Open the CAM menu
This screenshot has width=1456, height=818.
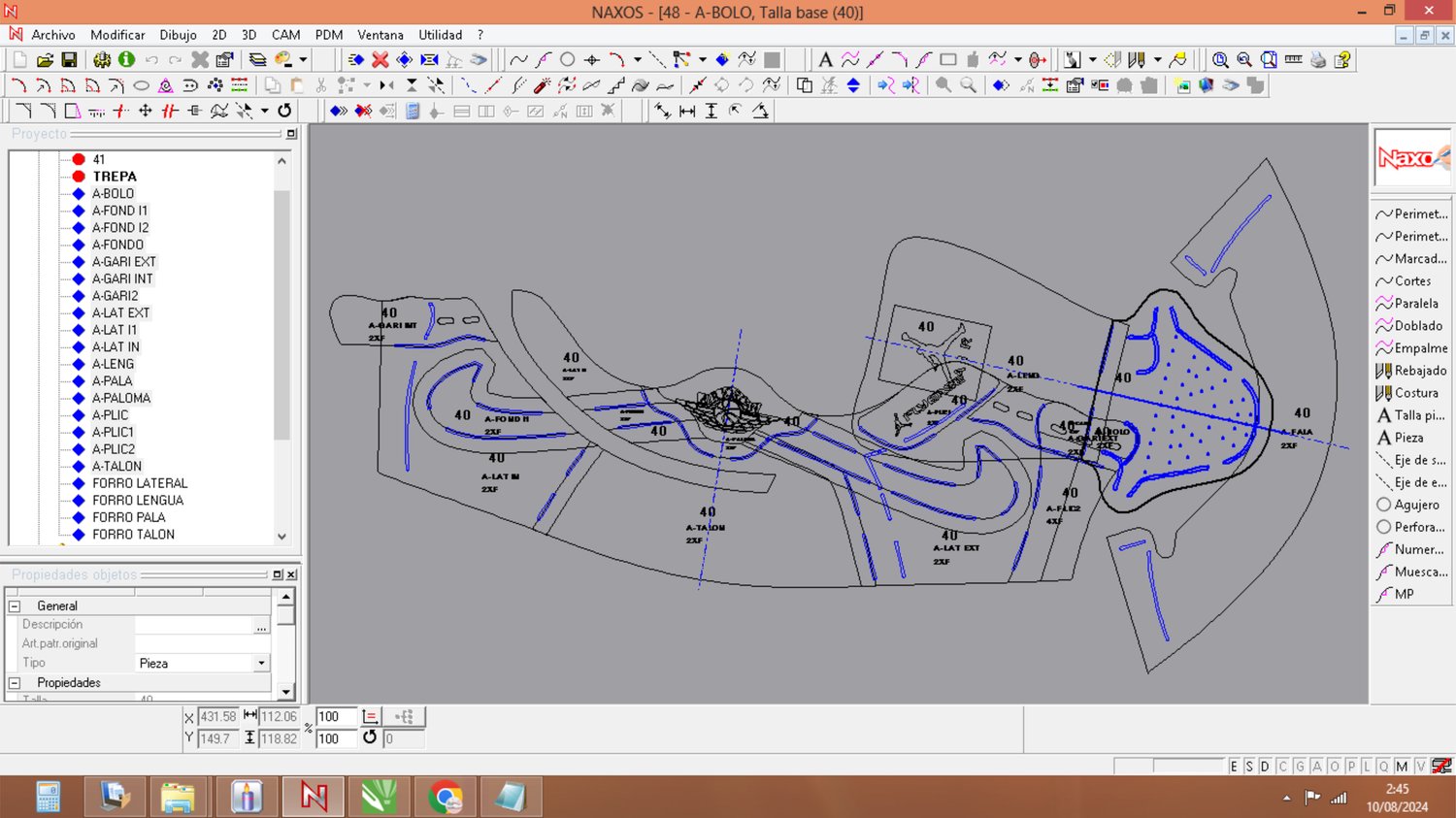[285, 35]
